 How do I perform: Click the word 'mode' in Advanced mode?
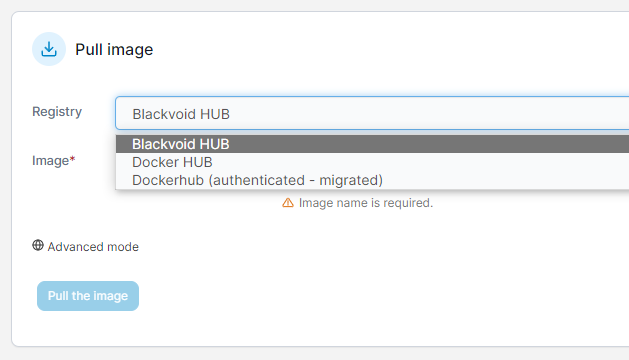tap(123, 247)
